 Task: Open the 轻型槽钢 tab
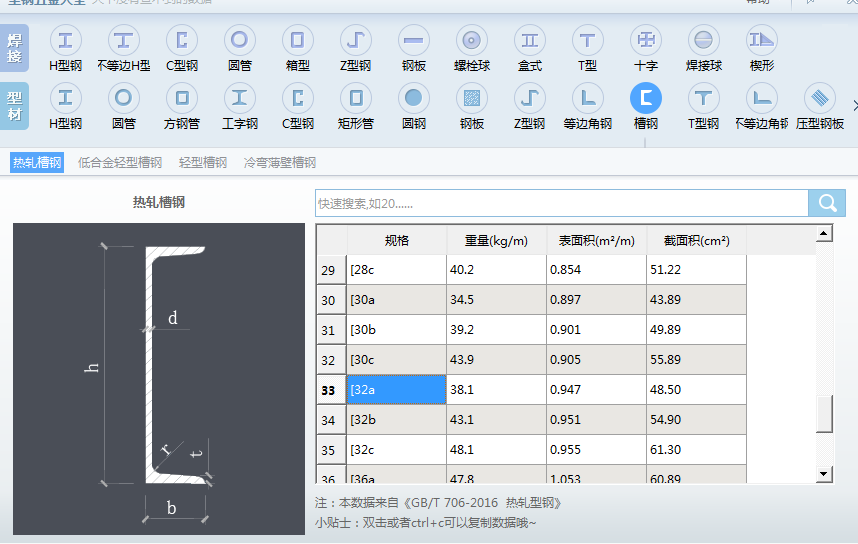point(202,163)
